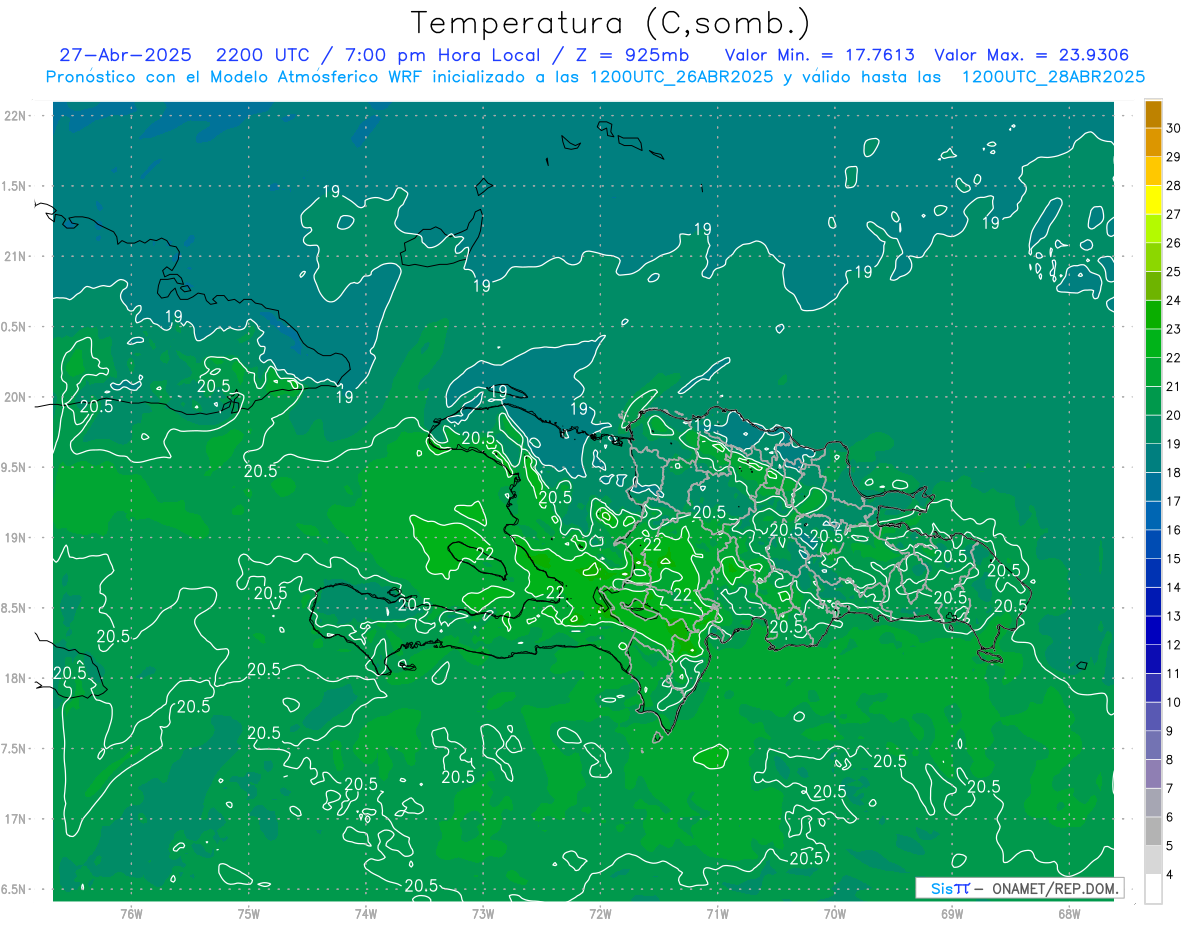
Task: Click the latitude axis label "17N"
Action: (17, 819)
